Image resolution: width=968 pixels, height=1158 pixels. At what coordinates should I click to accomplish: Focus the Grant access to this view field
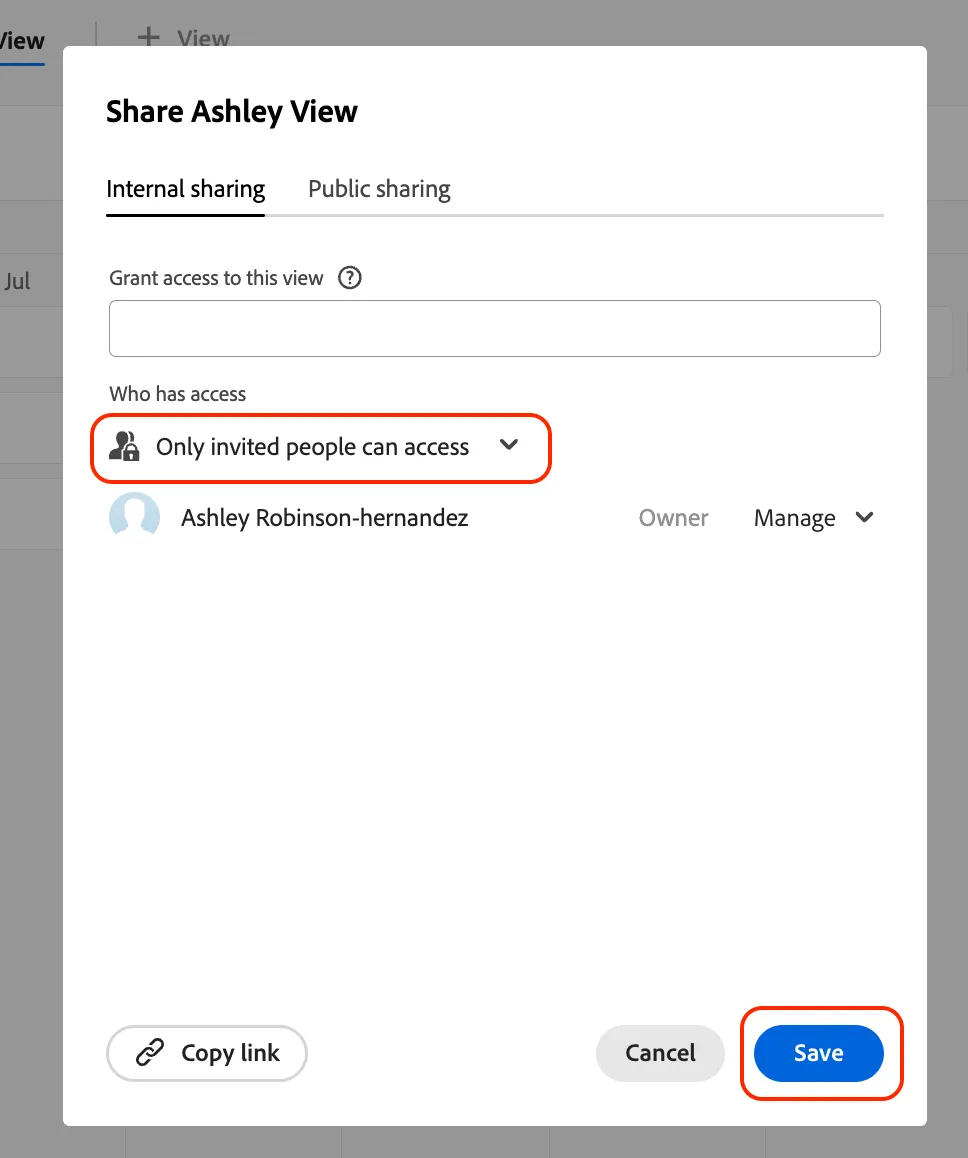click(x=495, y=329)
